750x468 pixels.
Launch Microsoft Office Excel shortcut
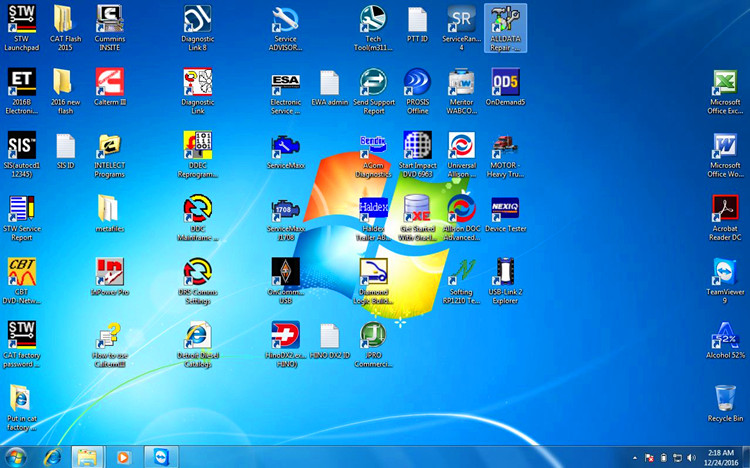click(725, 91)
